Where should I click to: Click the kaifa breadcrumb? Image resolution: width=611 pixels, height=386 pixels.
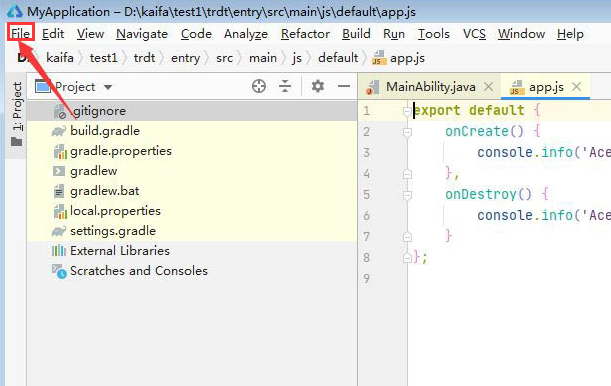(x=60, y=58)
